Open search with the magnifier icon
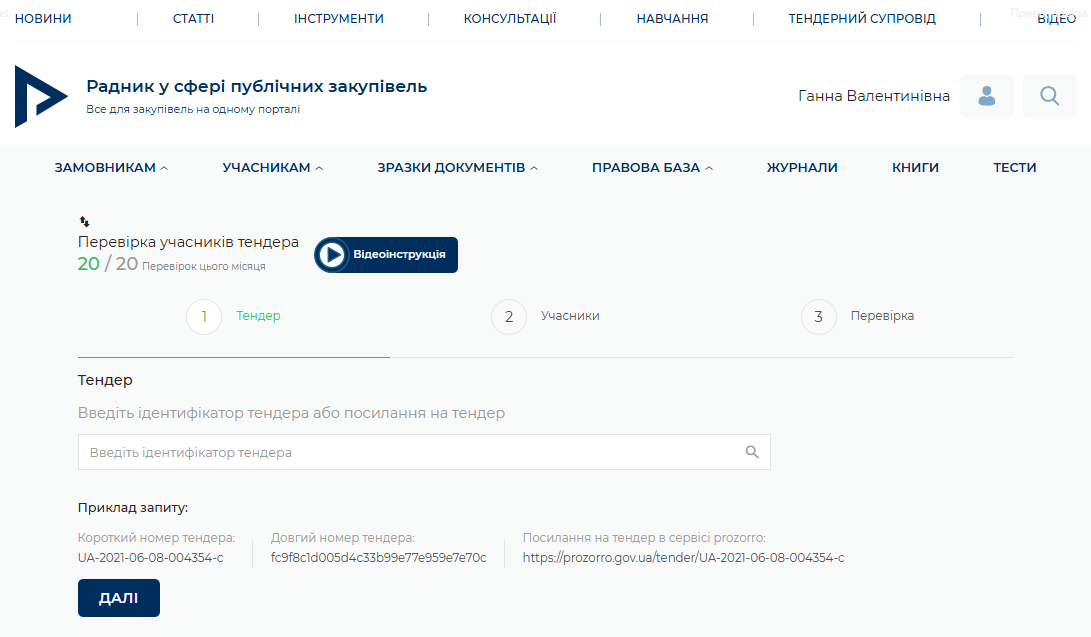Viewport: 1091px width, 637px height. pos(1049,96)
